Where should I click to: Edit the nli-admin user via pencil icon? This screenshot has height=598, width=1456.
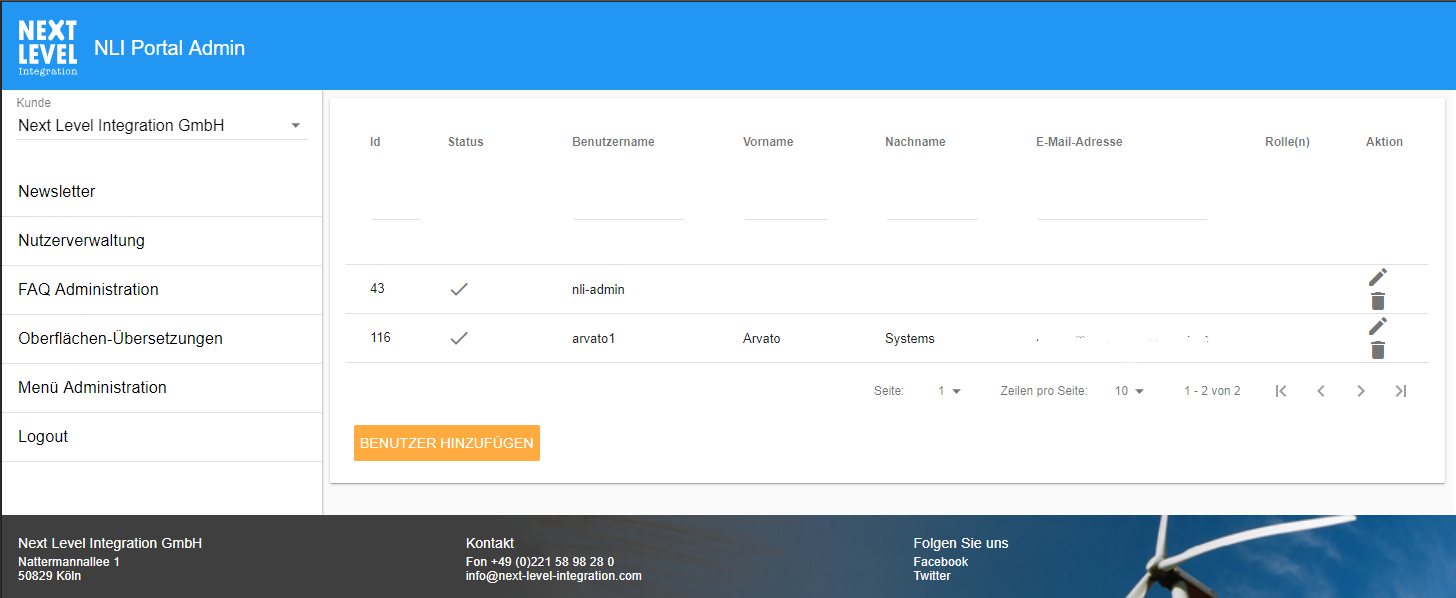[x=1378, y=277]
